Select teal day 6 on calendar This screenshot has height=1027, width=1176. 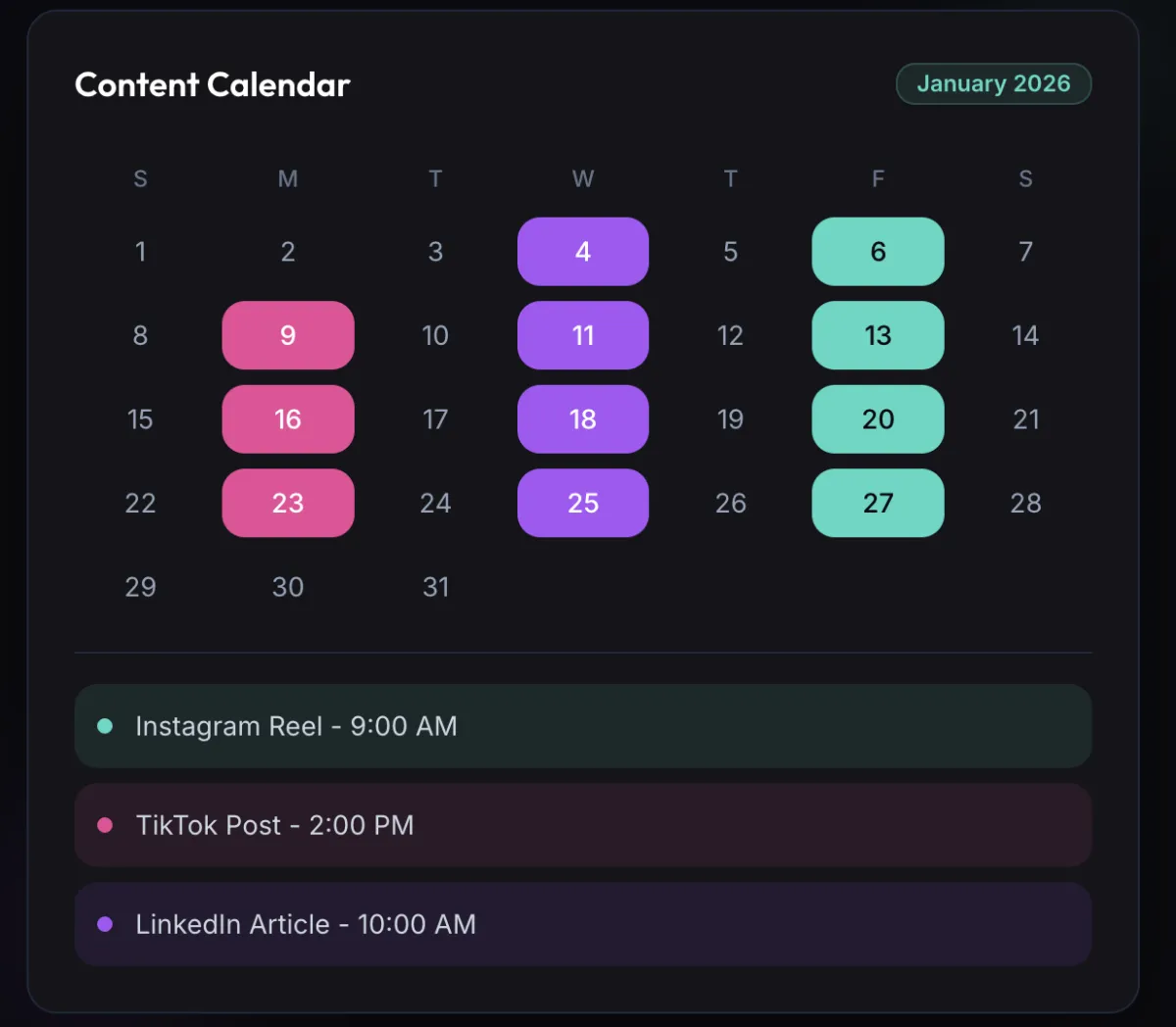[878, 252]
